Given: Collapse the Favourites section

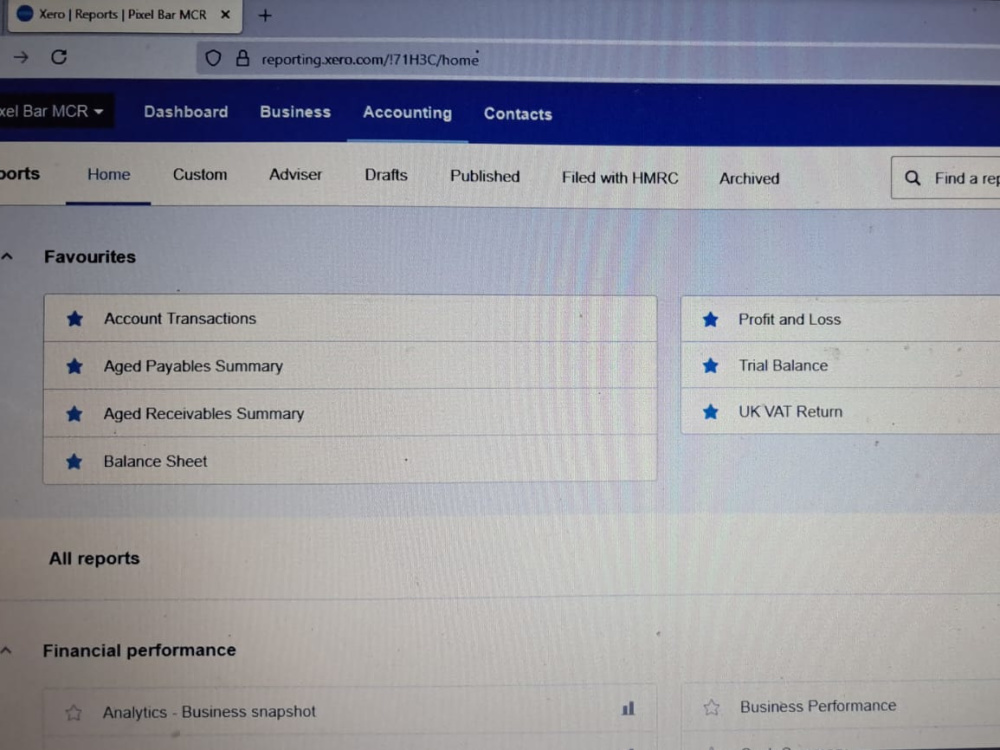Looking at the screenshot, I should pos(7,256).
